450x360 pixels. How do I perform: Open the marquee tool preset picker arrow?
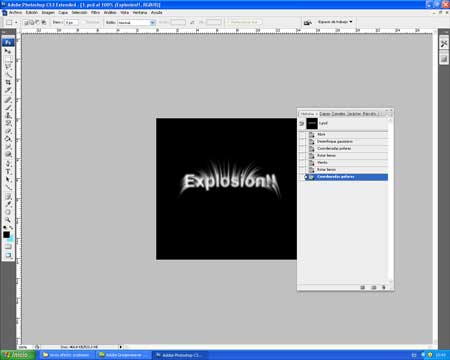tap(16, 22)
